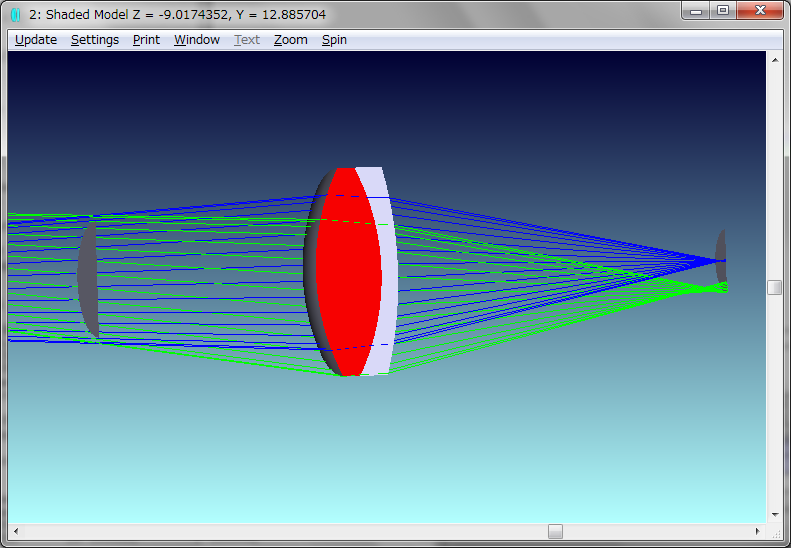
Task: Open the Window menu
Action: pyautogui.click(x=197, y=40)
